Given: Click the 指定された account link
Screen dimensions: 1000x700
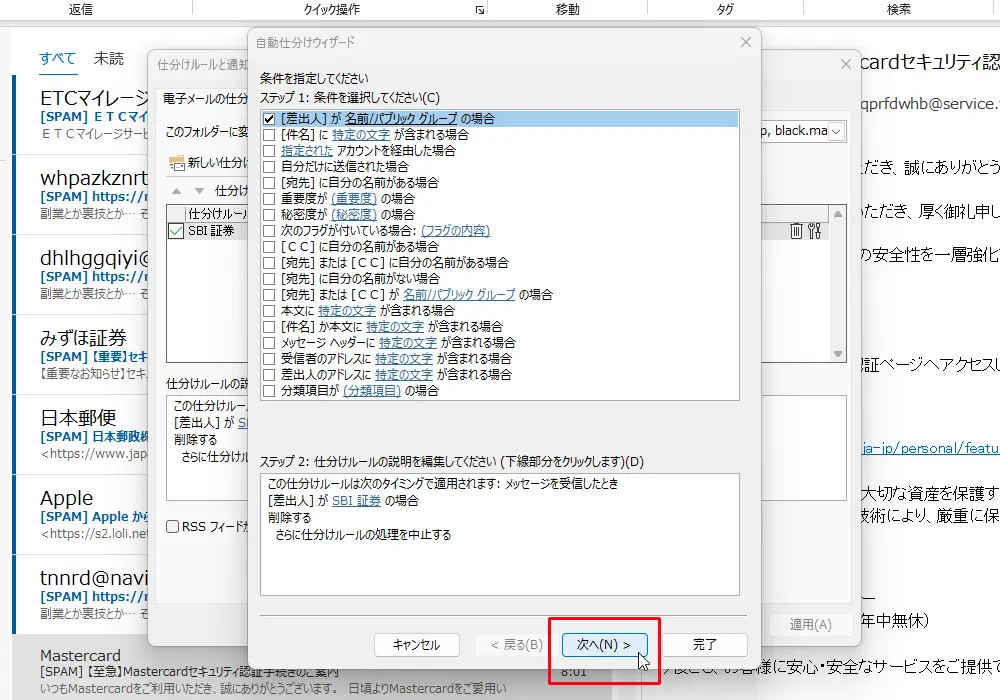Looking at the screenshot, I should [307, 150].
